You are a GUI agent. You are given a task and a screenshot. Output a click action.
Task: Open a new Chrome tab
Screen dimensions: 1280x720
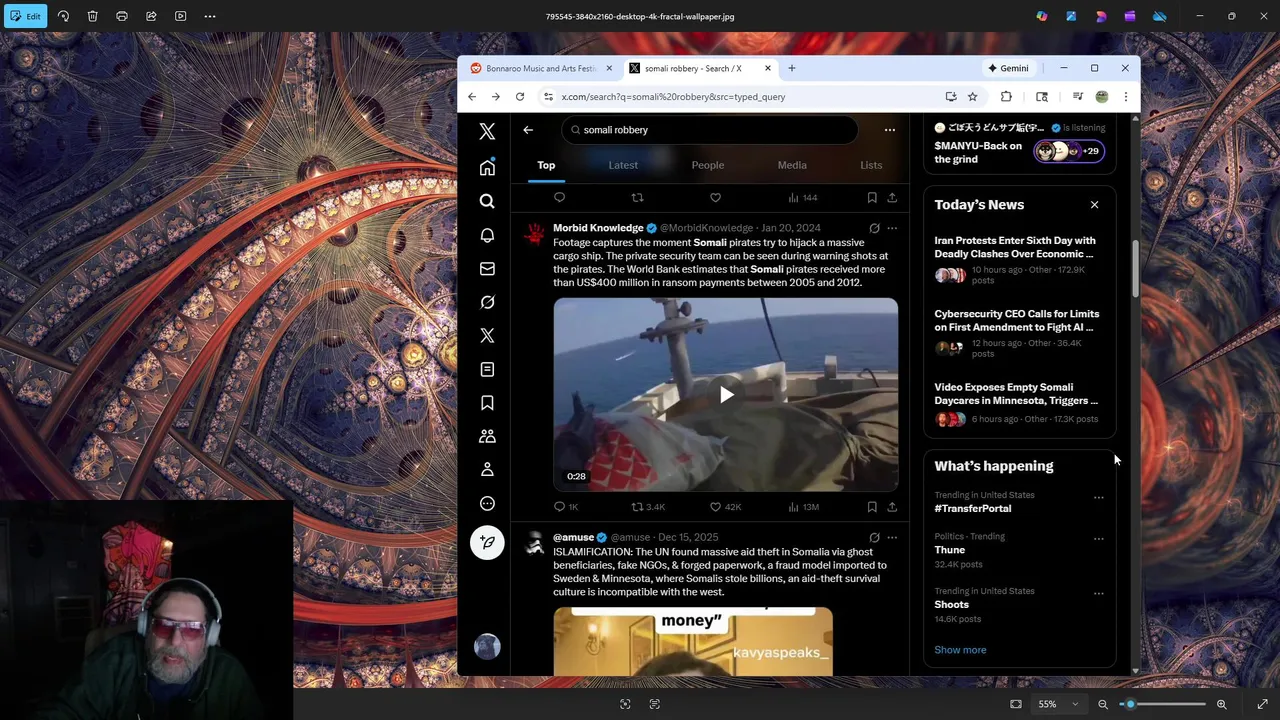click(x=791, y=68)
